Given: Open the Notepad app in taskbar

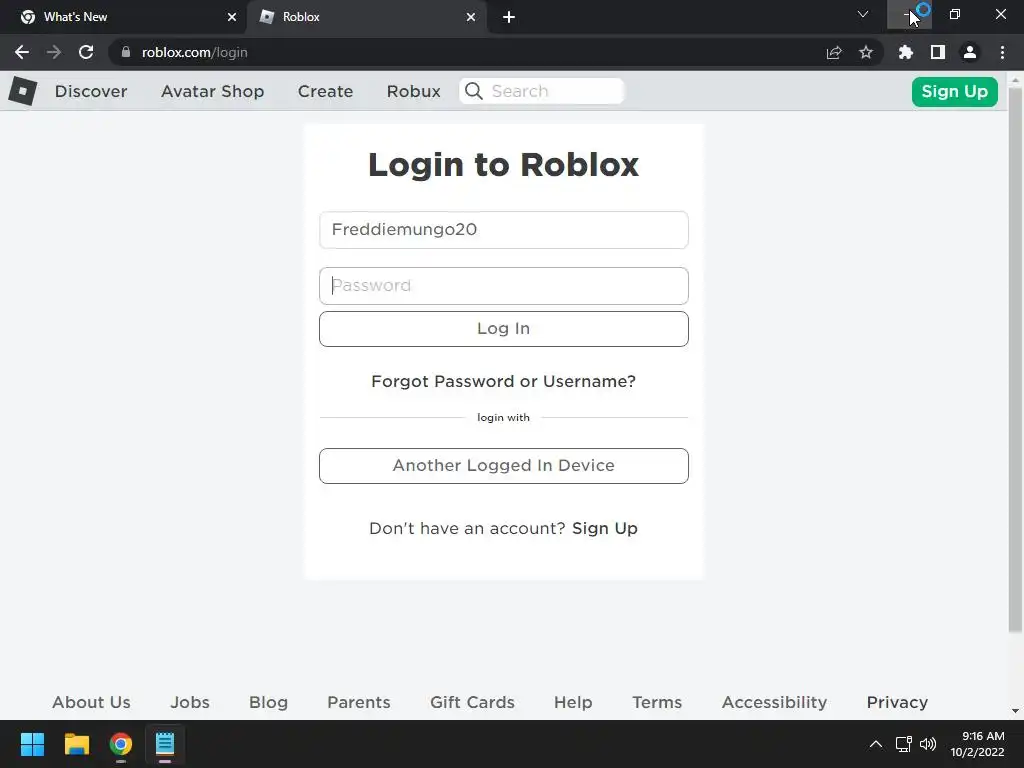Looking at the screenshot, I should pos(165,744).
